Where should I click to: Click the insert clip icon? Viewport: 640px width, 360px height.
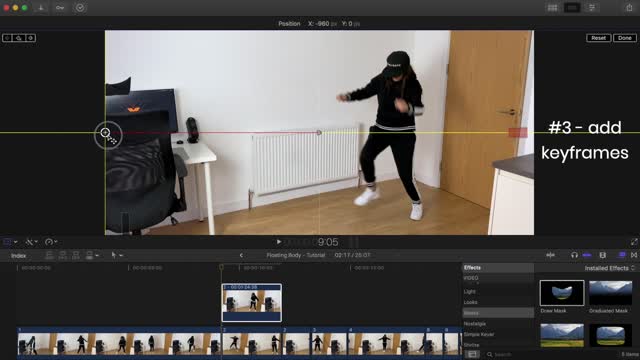[62, 256]
